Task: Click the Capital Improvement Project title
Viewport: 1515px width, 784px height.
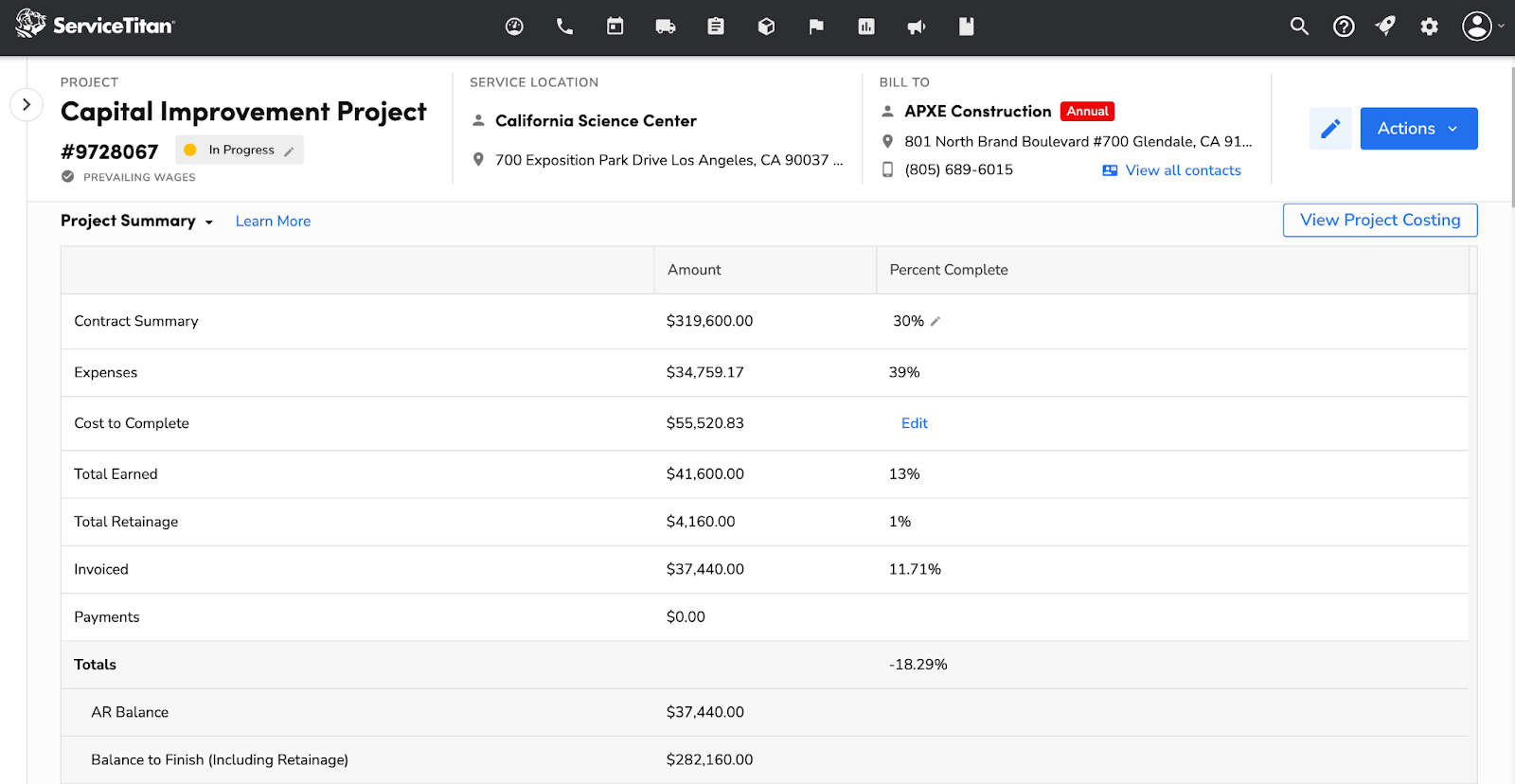Action: click(x=243, y=112)
